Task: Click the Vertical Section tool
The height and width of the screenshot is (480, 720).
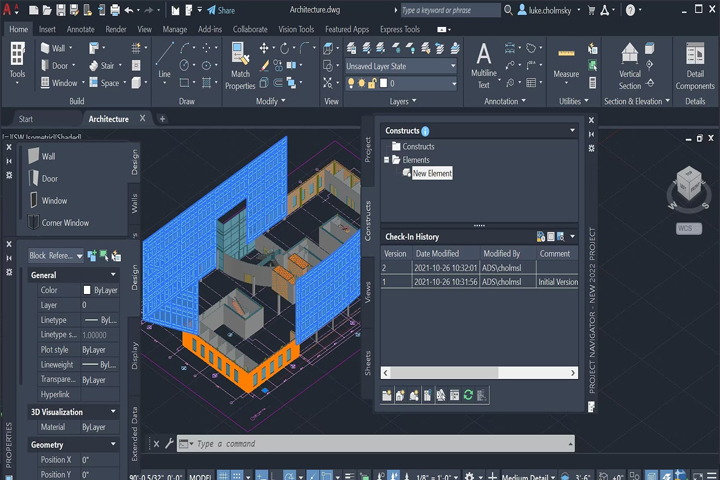Action: (x=630, y=66)
